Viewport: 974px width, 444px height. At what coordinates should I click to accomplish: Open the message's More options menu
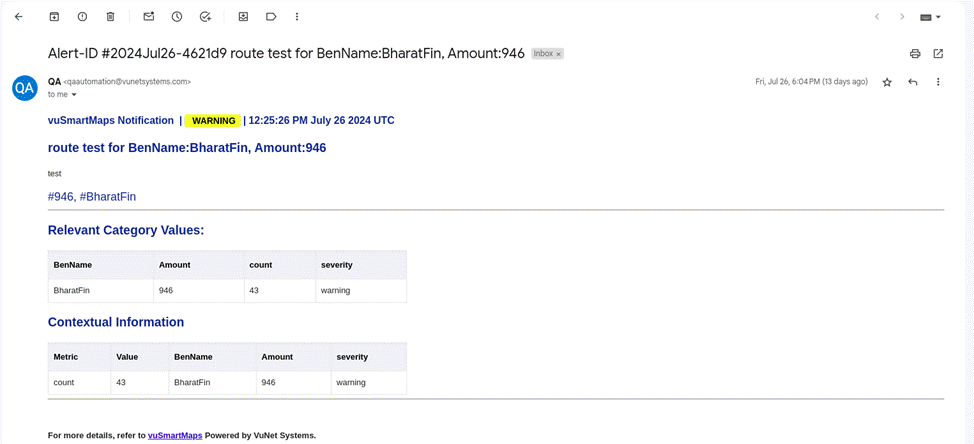click(x=938, y=82)
